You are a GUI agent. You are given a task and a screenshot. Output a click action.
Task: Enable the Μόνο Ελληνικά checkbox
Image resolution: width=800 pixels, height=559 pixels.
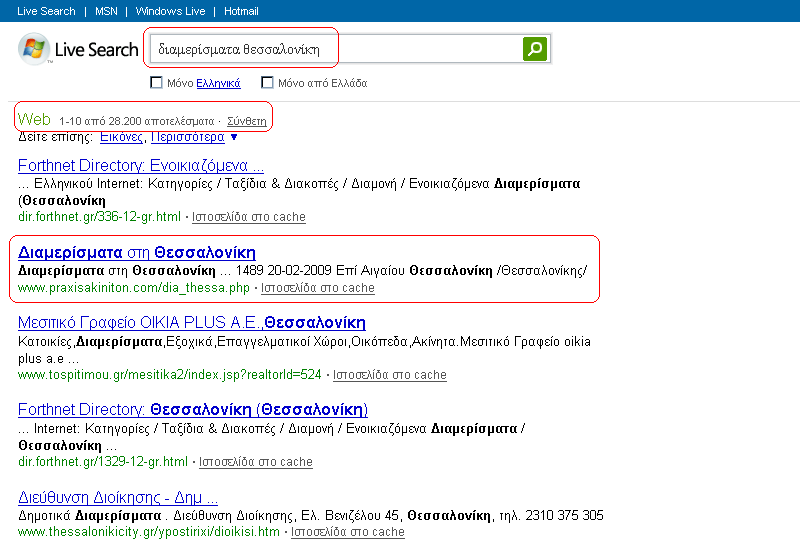pyautogui.click(x=156, y=83)
